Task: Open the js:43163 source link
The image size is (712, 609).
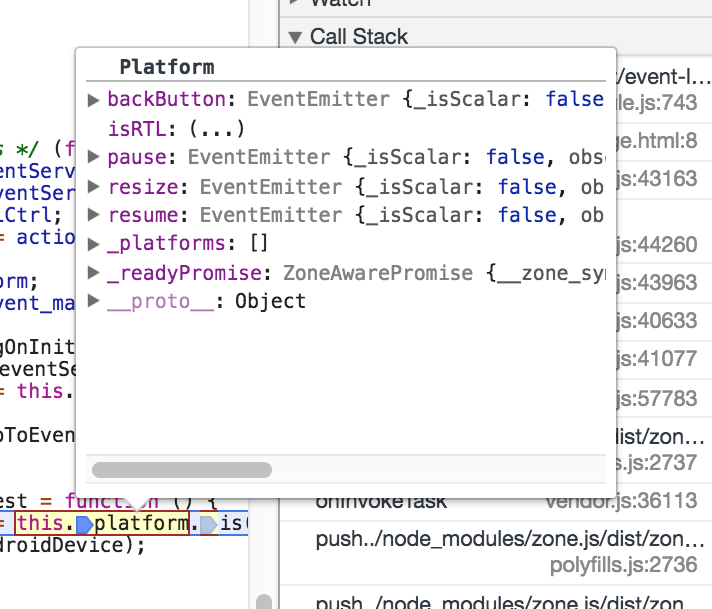Action: pyautogui.click(x=657, y=178)
